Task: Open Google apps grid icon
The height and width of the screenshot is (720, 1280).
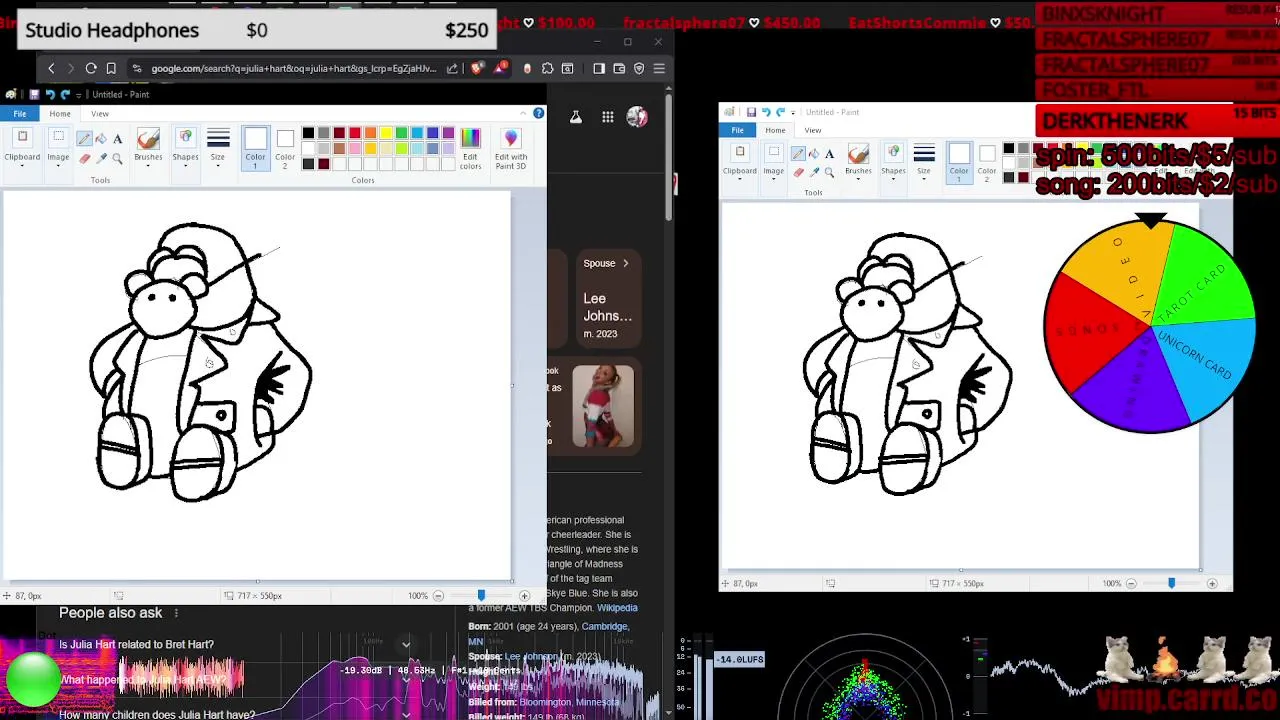Action: 607,117
